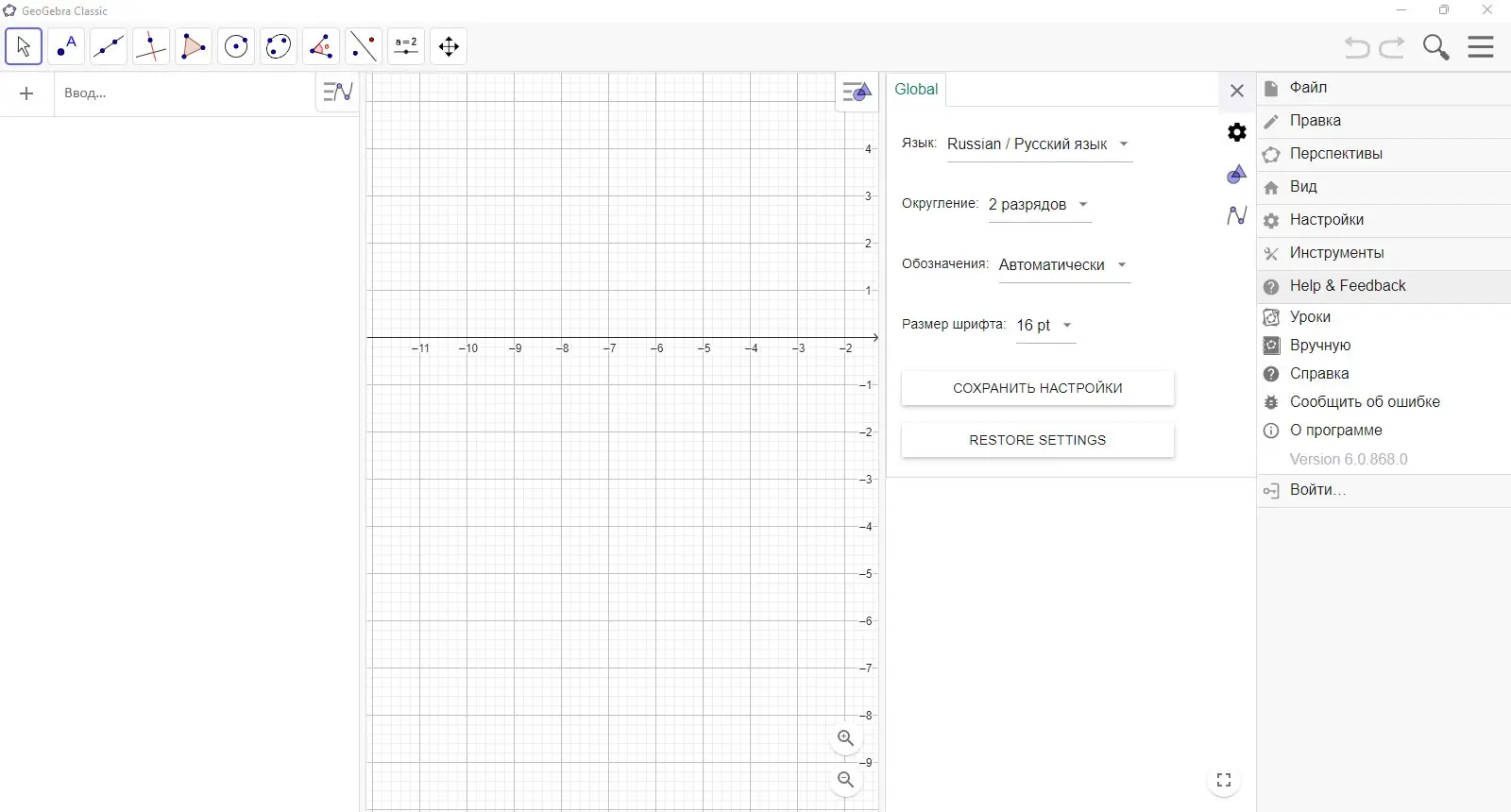Restore down the GeoGebra window
Image resolution: width=1511 pixels, height=812 pixels.
point(1444,10)
